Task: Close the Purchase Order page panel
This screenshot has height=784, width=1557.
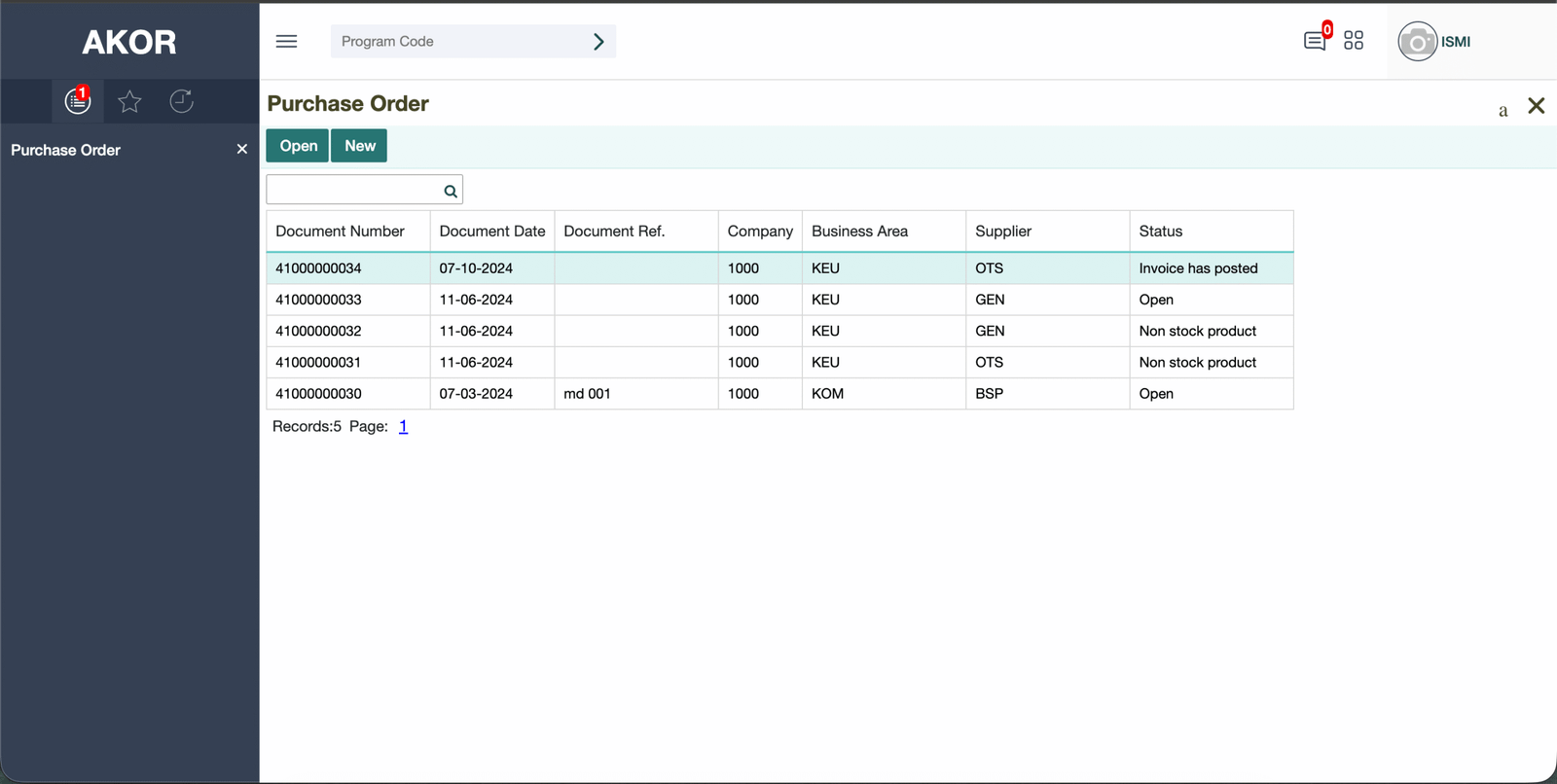Action: [1537, 105]
